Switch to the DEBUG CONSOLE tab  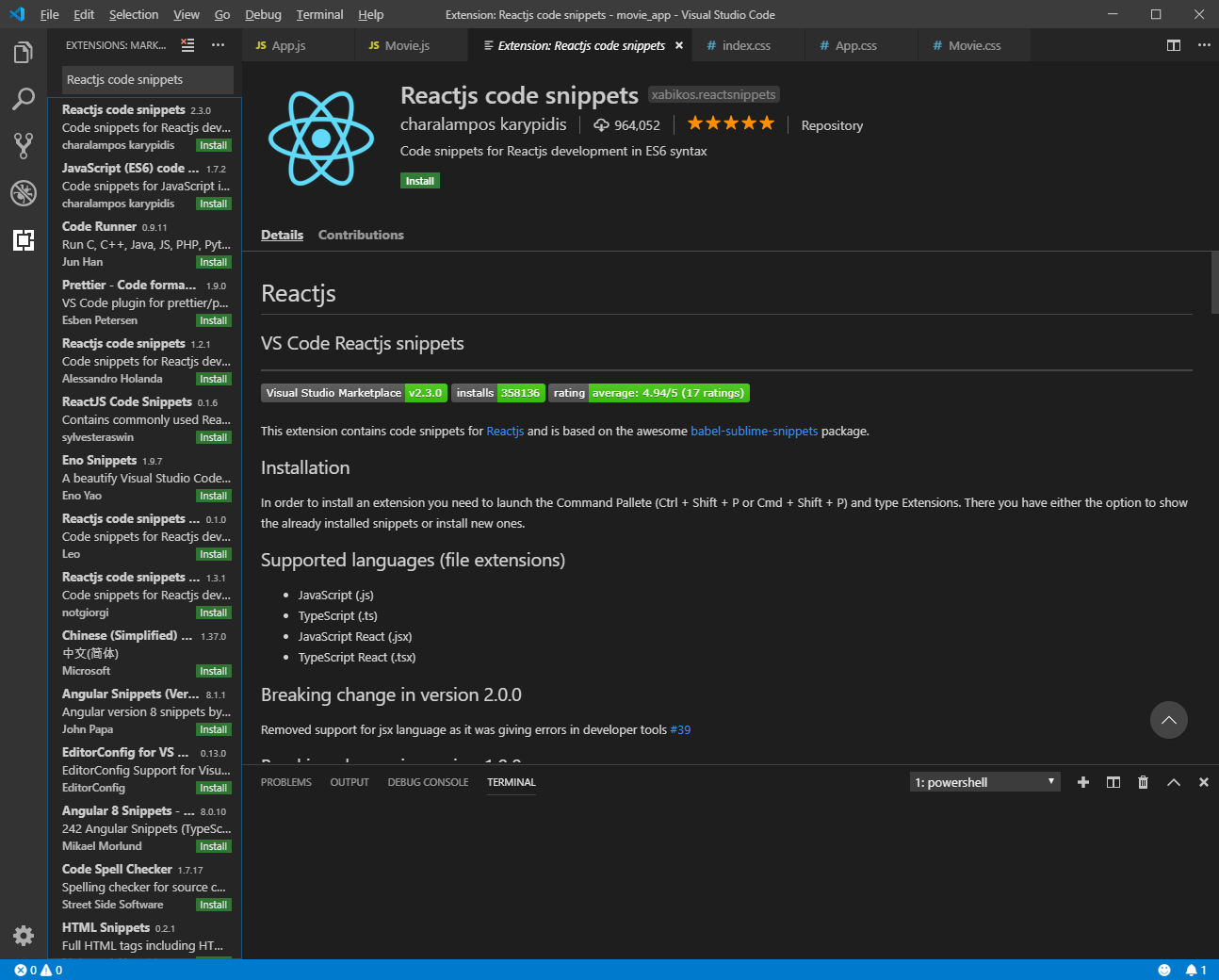pyautogui.click(x=428, y=782)
